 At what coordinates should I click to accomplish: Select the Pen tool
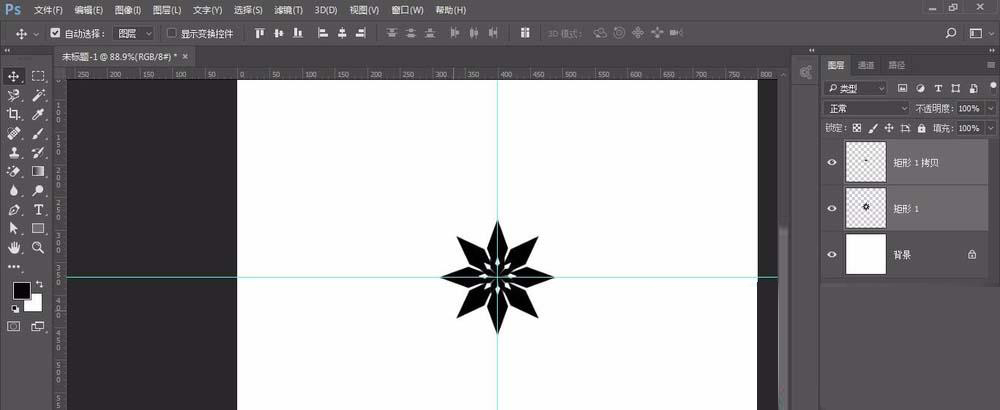tap(14, 210)
